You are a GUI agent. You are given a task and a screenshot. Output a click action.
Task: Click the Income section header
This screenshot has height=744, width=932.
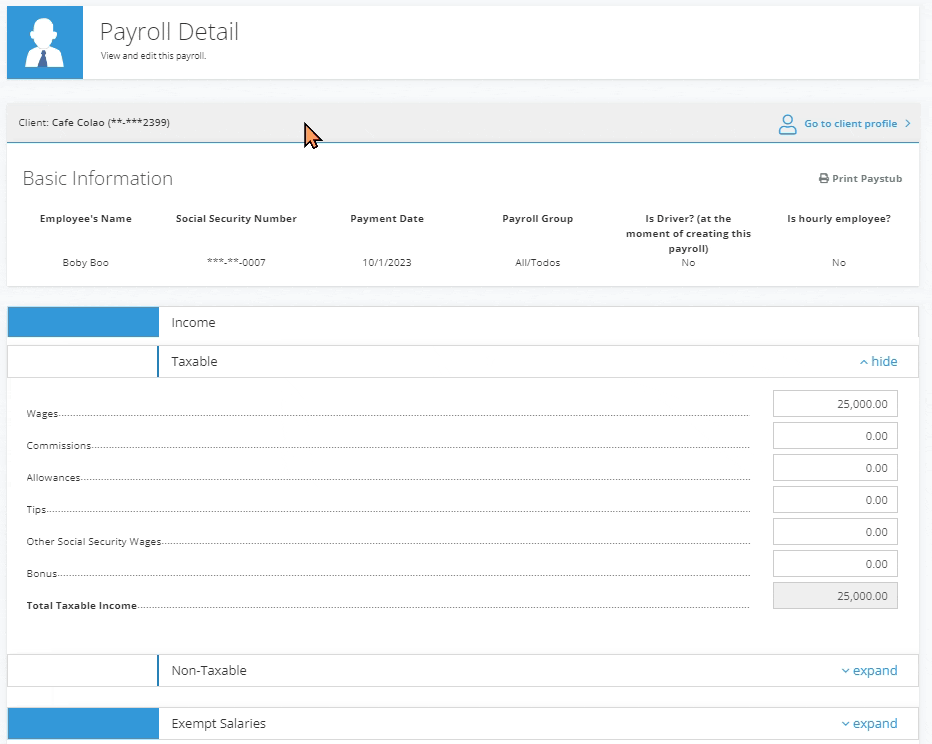(463, 322)
